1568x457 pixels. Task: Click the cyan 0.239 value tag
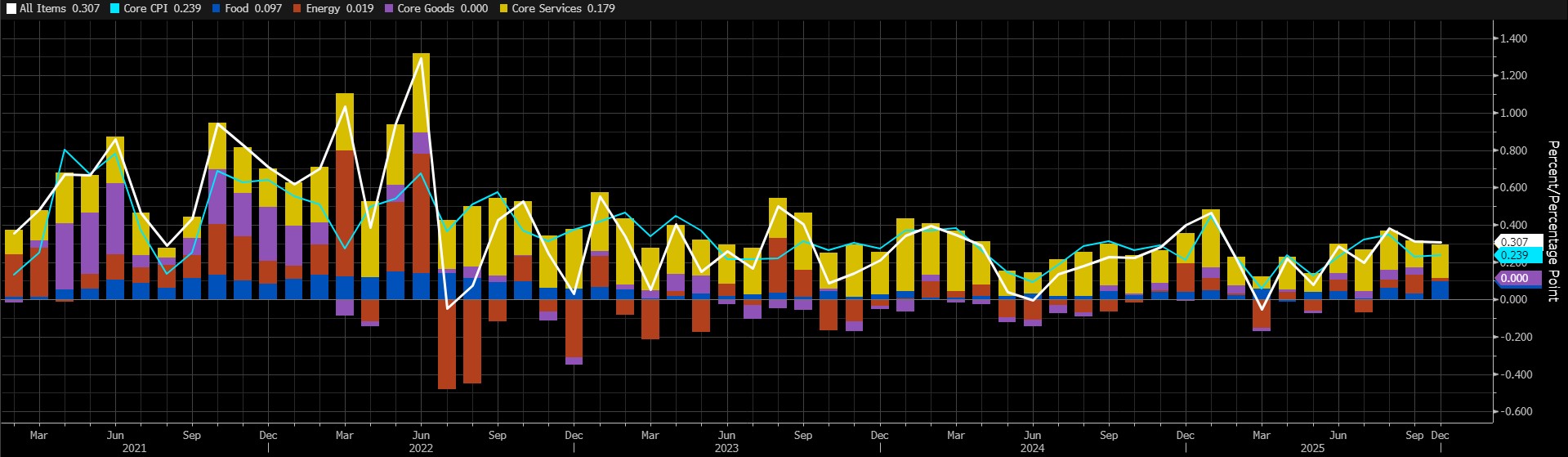[1514, 256]
